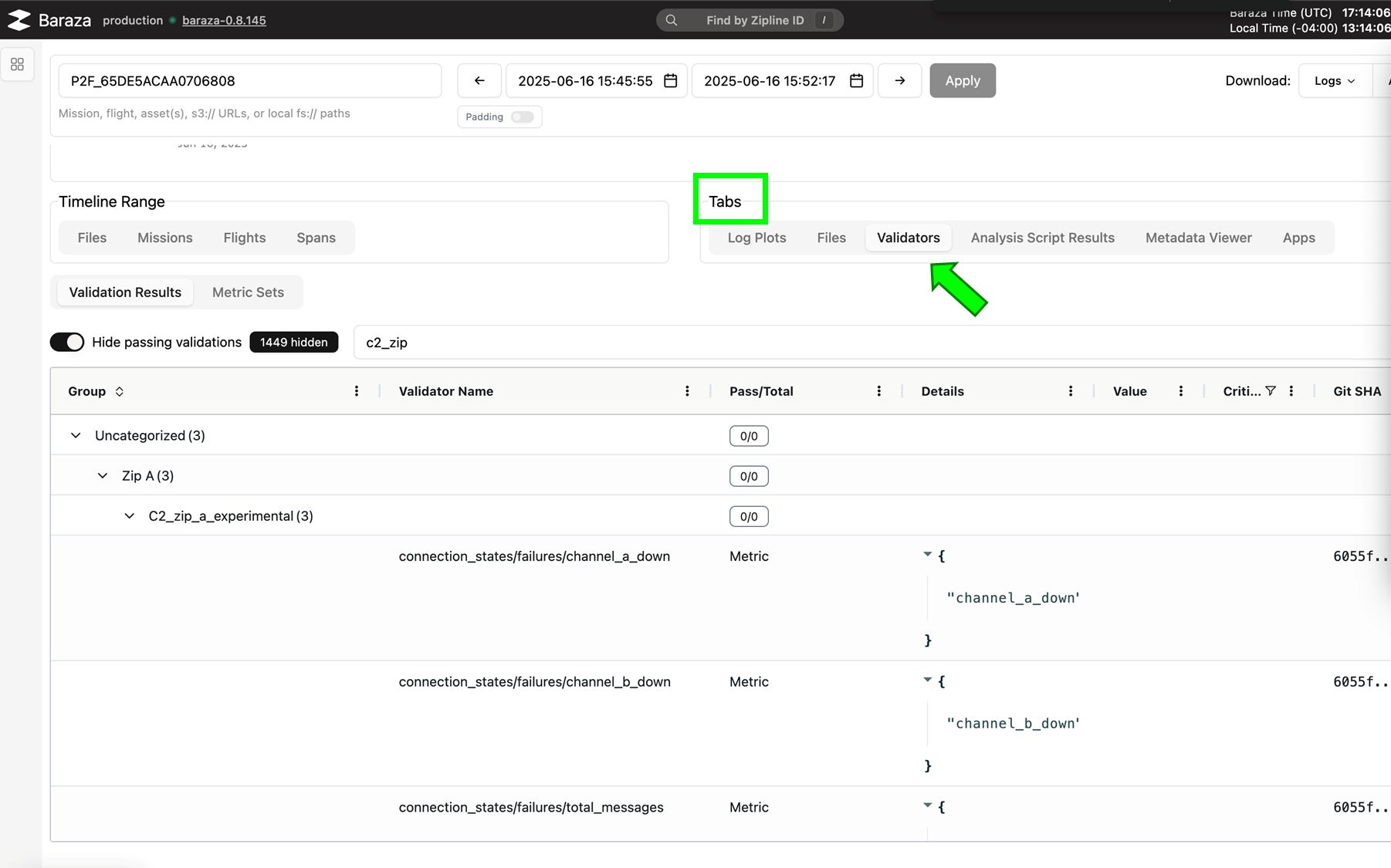
Task: Click connection_states/failures/channel_a_down validator name
Action: click(x=534, y=556)
